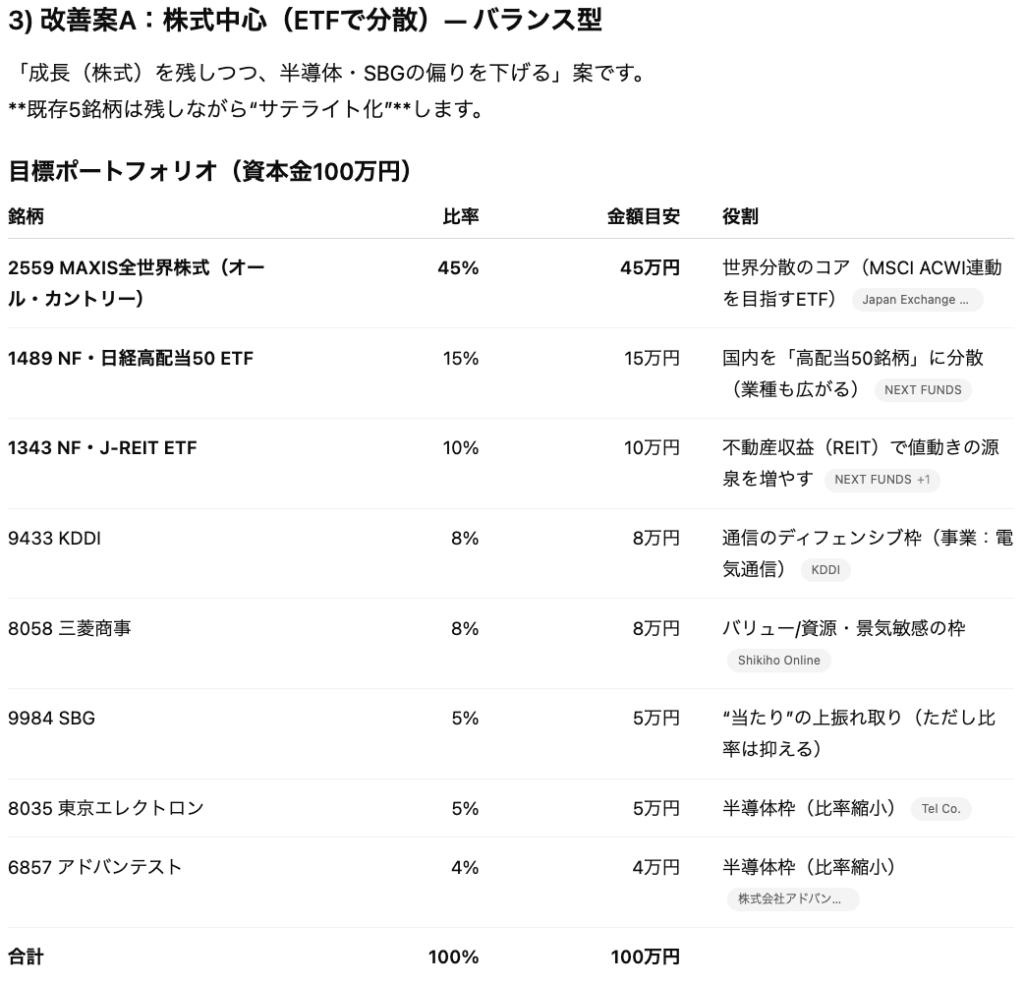Click the 1489 NF・日経高配当50 ETF cell
The height and width of the screenshot is (983, 1024).
(130, 357)
